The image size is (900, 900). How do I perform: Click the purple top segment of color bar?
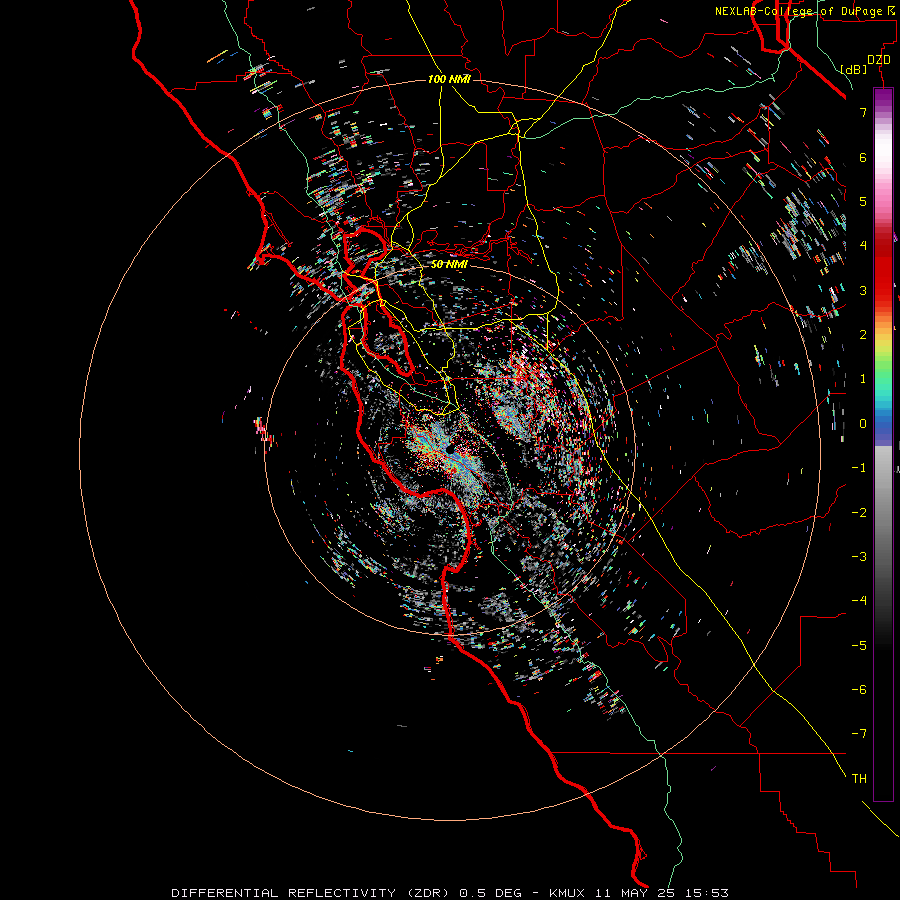[x=883, y=96]
